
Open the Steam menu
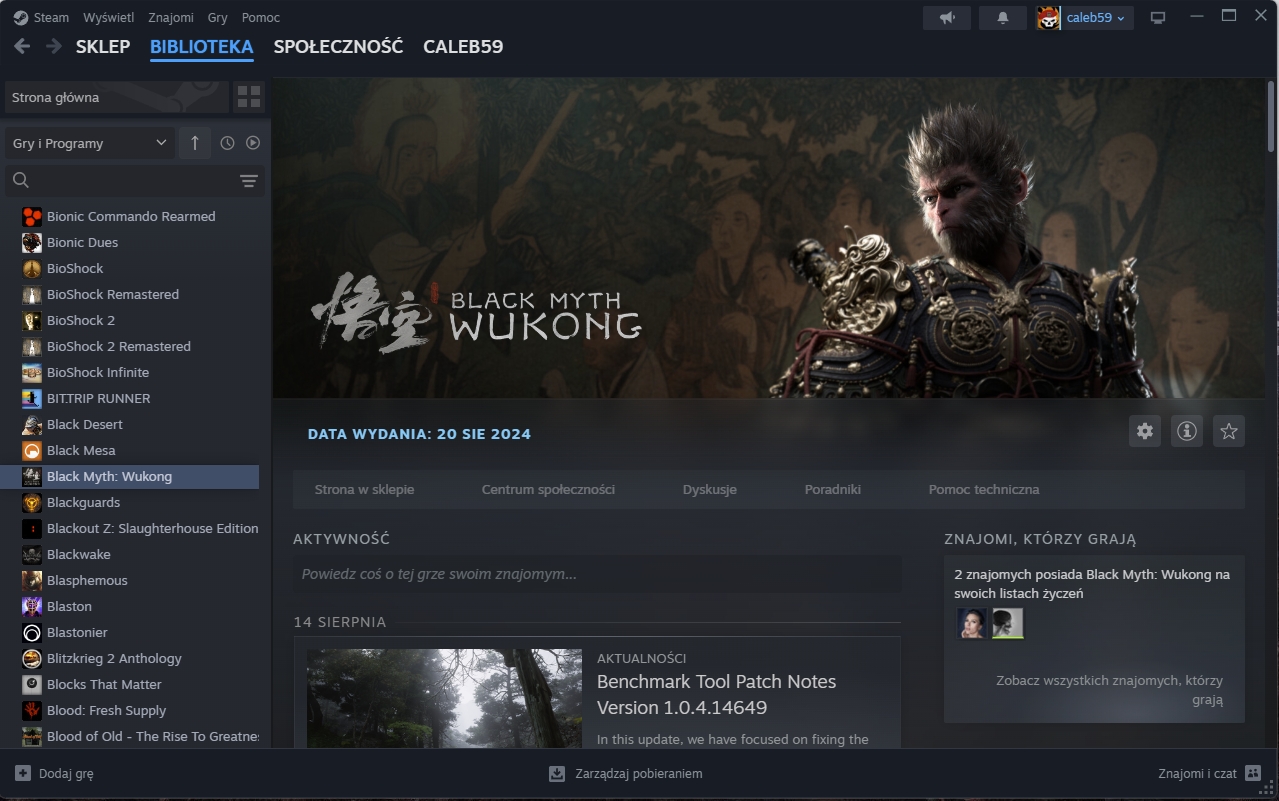[x=51, y=17]
